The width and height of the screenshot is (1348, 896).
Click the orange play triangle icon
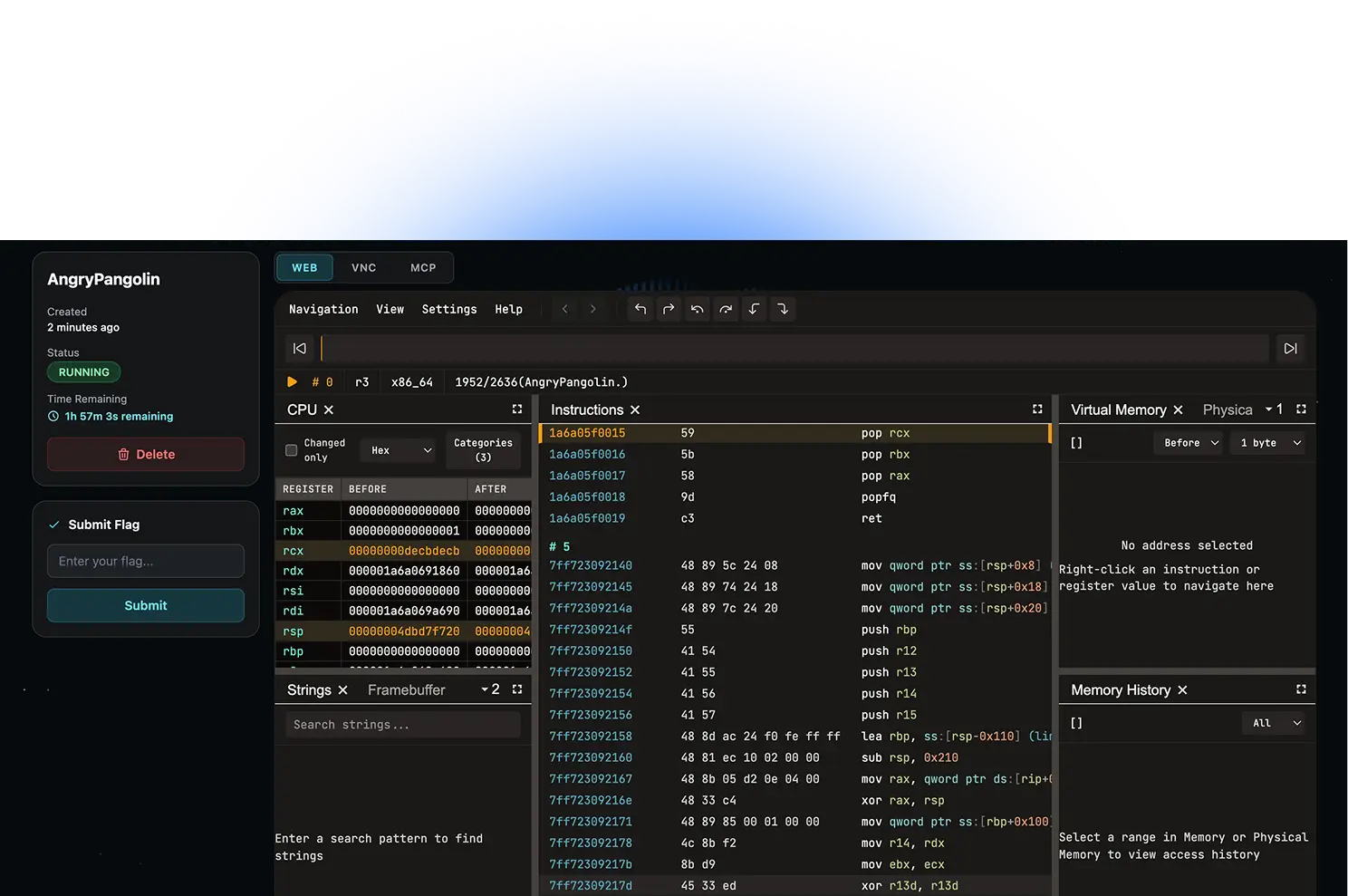[x=293, y=382]
